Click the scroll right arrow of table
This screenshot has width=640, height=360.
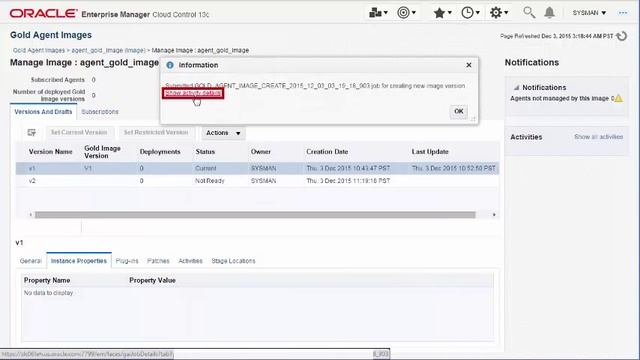click(494, 215)
